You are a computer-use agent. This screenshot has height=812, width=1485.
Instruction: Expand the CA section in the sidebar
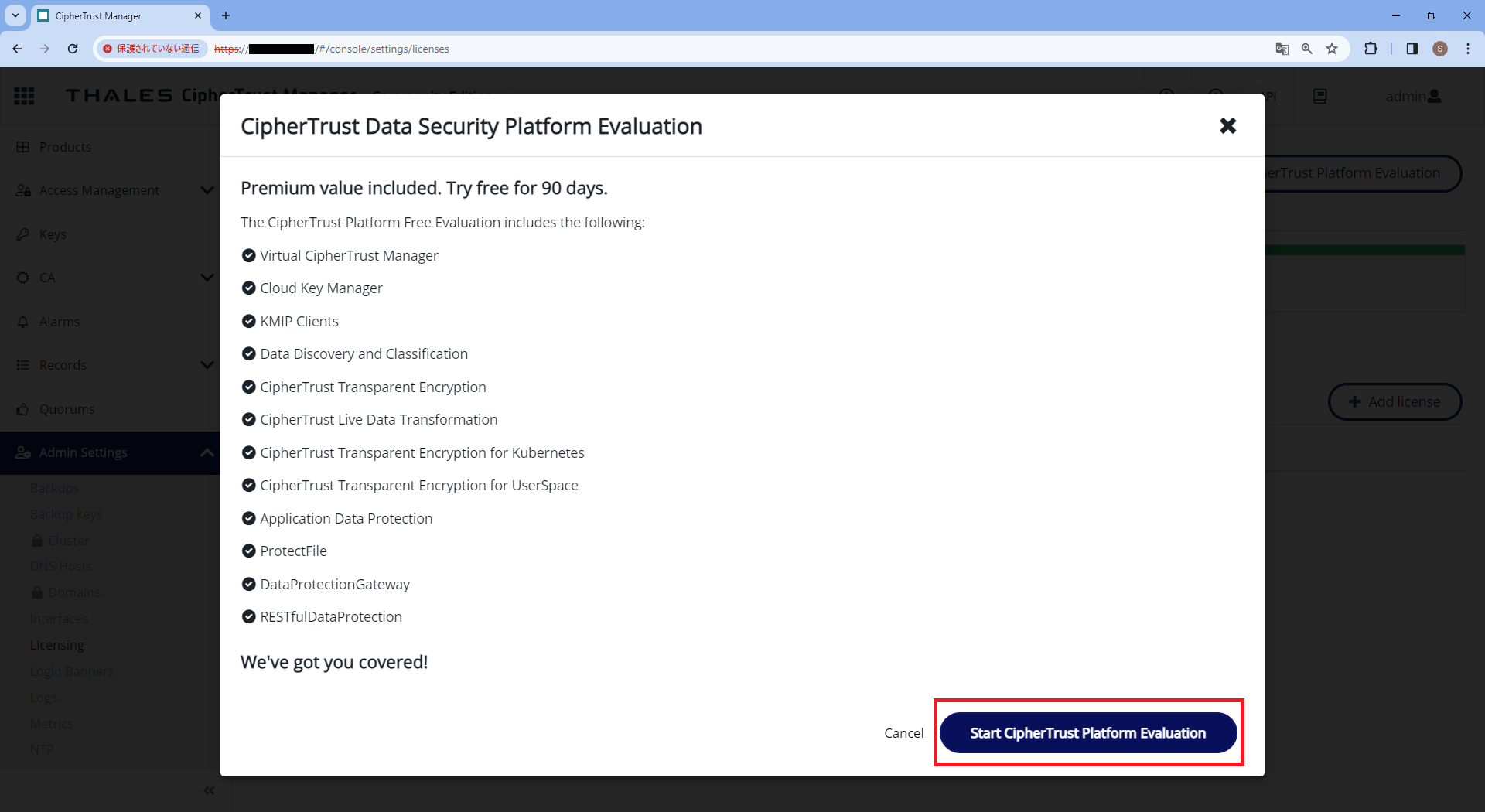tap(207, 277)
